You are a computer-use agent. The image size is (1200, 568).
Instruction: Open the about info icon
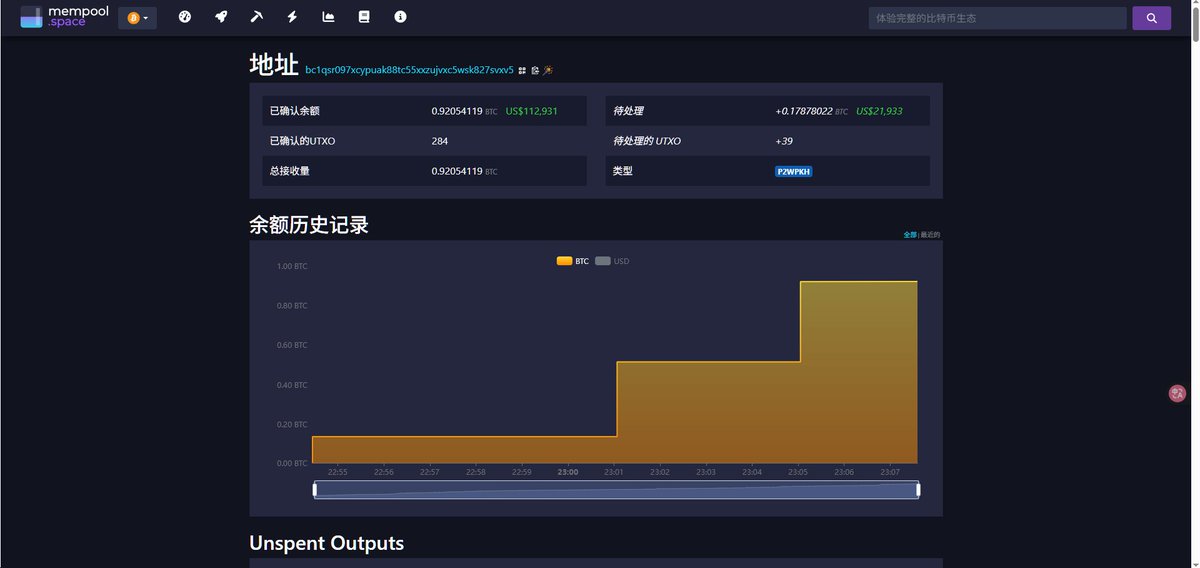[x=400, y=17]
